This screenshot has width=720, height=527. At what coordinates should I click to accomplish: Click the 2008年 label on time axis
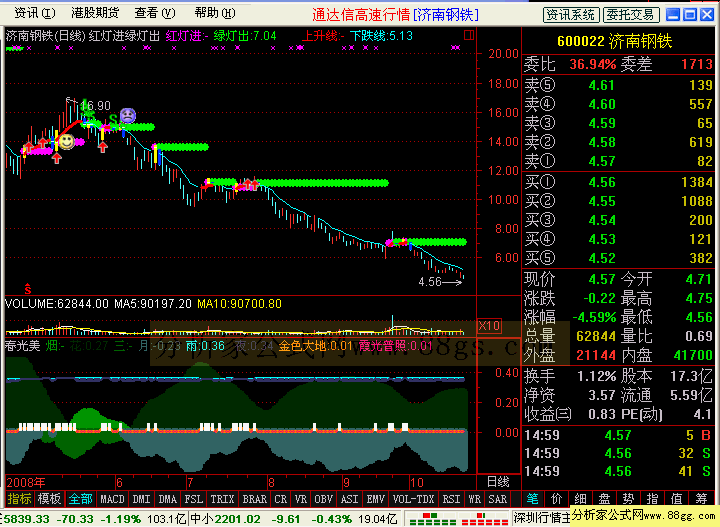[26, 482]
